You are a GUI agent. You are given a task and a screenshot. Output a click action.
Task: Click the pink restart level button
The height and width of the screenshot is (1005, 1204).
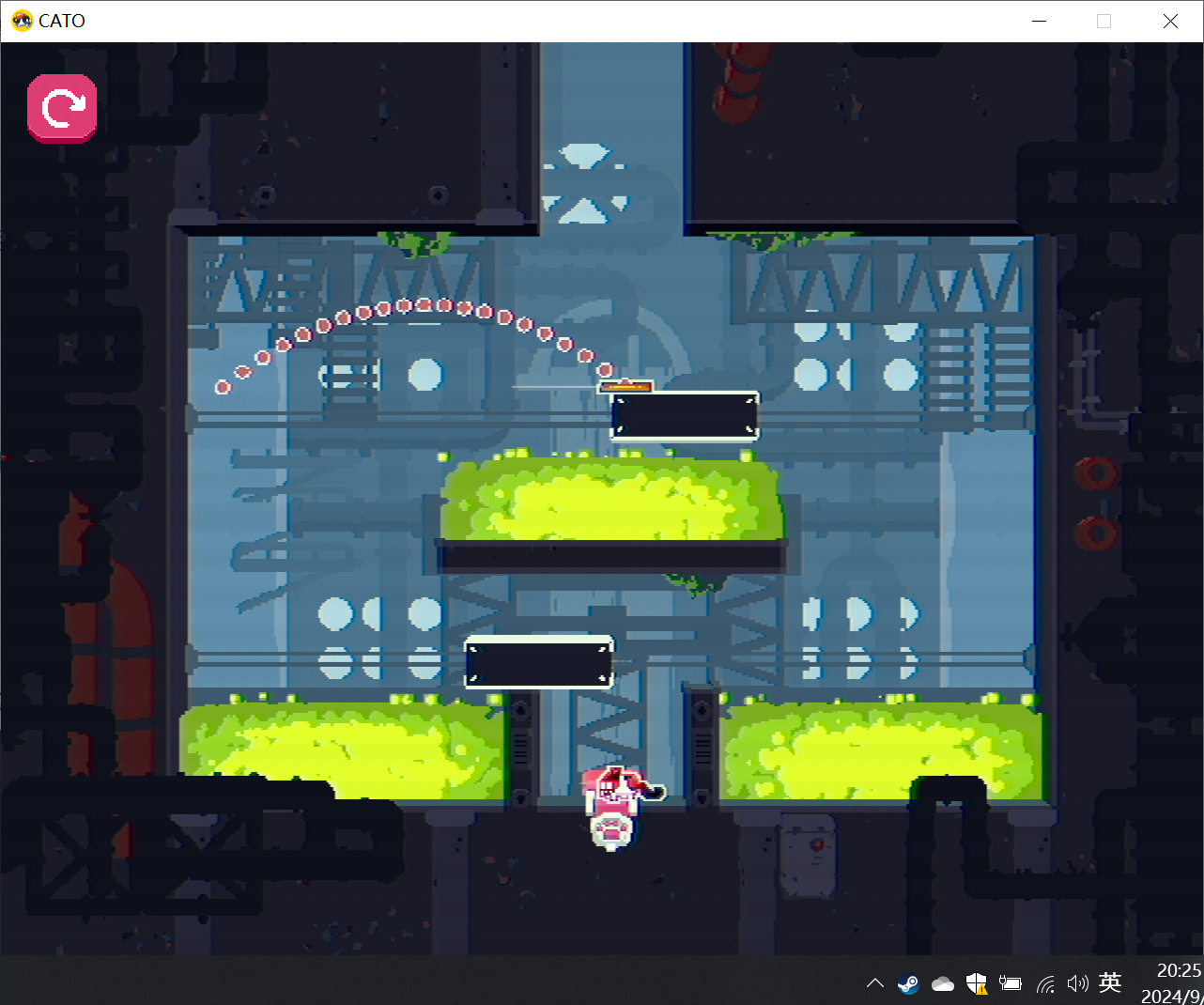tap(62, 109)
